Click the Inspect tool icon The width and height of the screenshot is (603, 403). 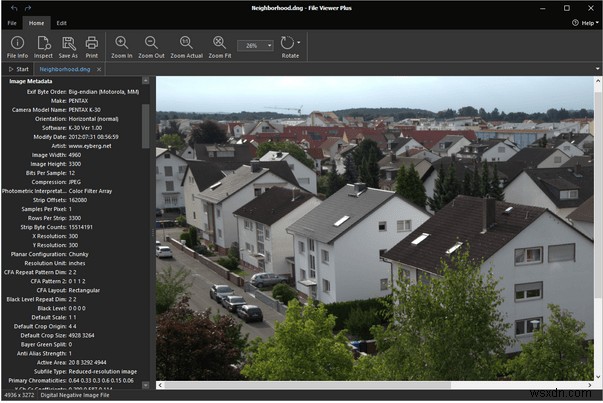[x=44, y=45]
